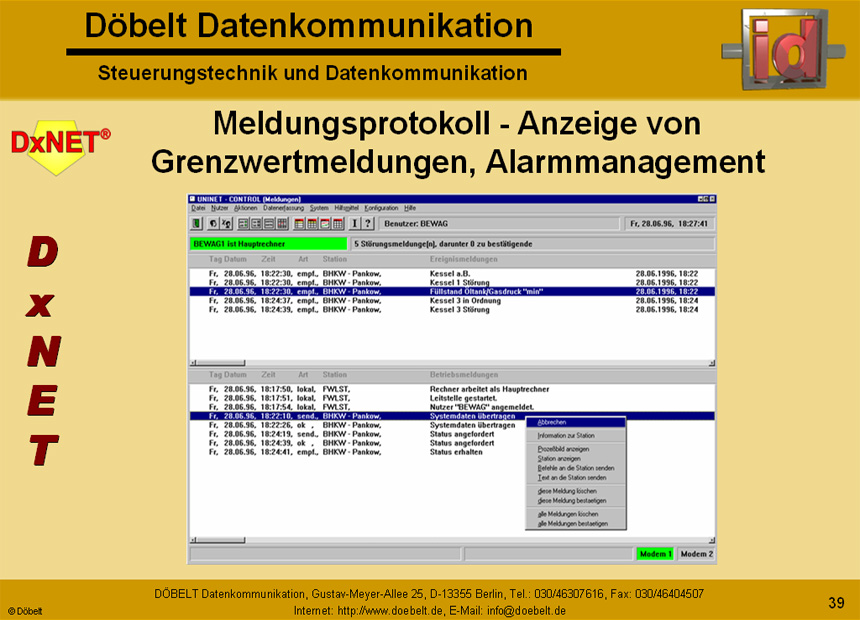
Task: Click the green Modem 1 status indicator
Action: (x=654, y=554)
